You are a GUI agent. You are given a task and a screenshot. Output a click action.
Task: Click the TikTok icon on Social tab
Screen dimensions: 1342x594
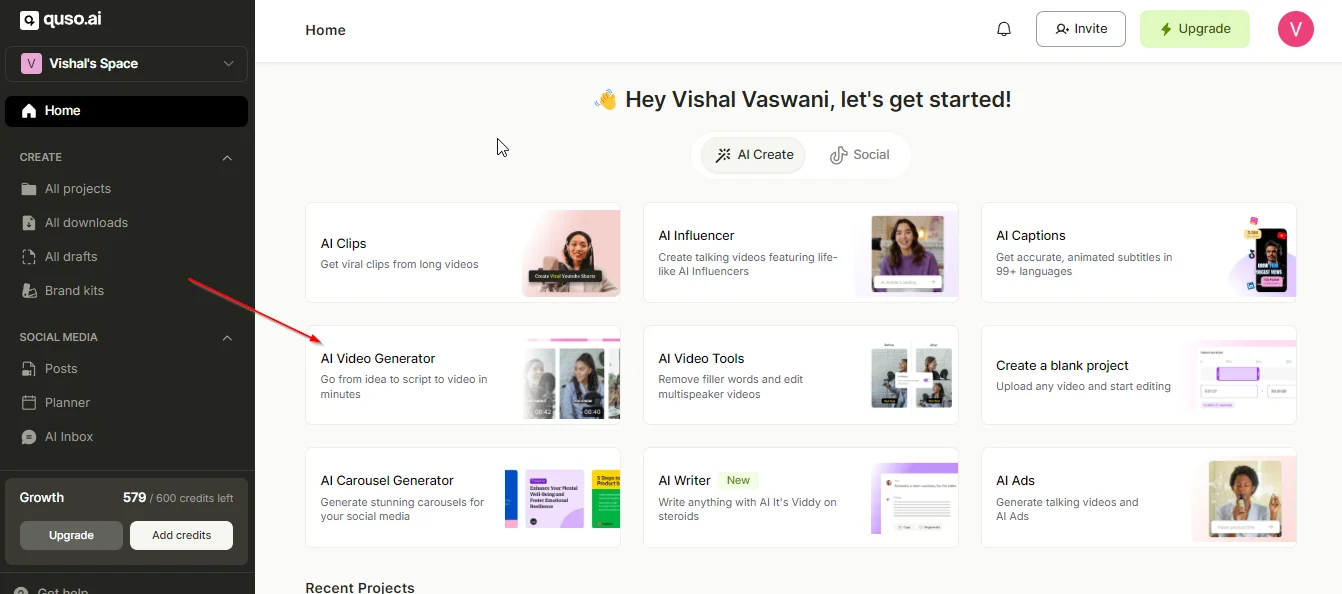838,155
